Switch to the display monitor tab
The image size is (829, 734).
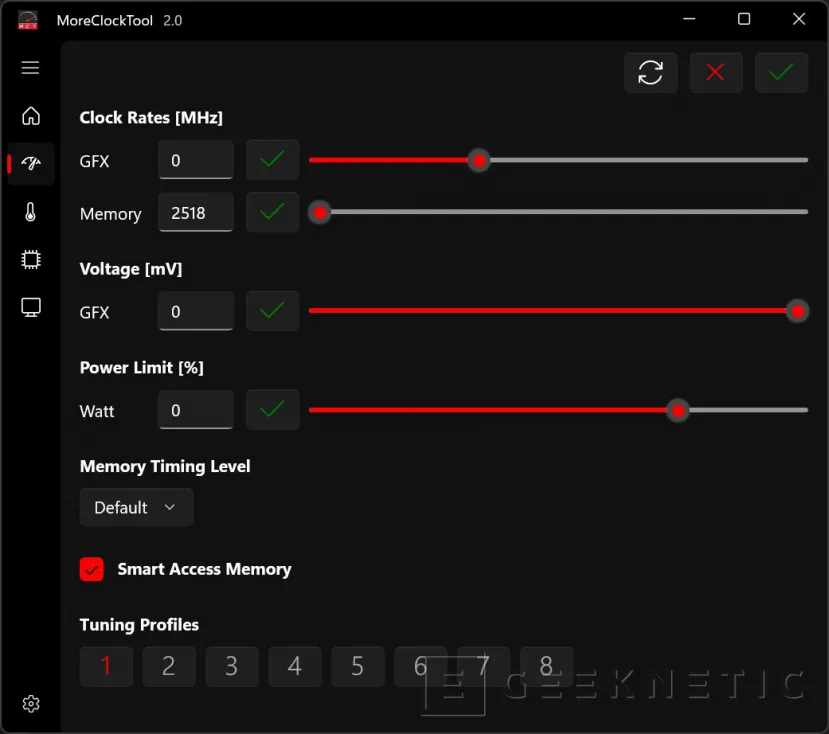click(x=30, y=307)
